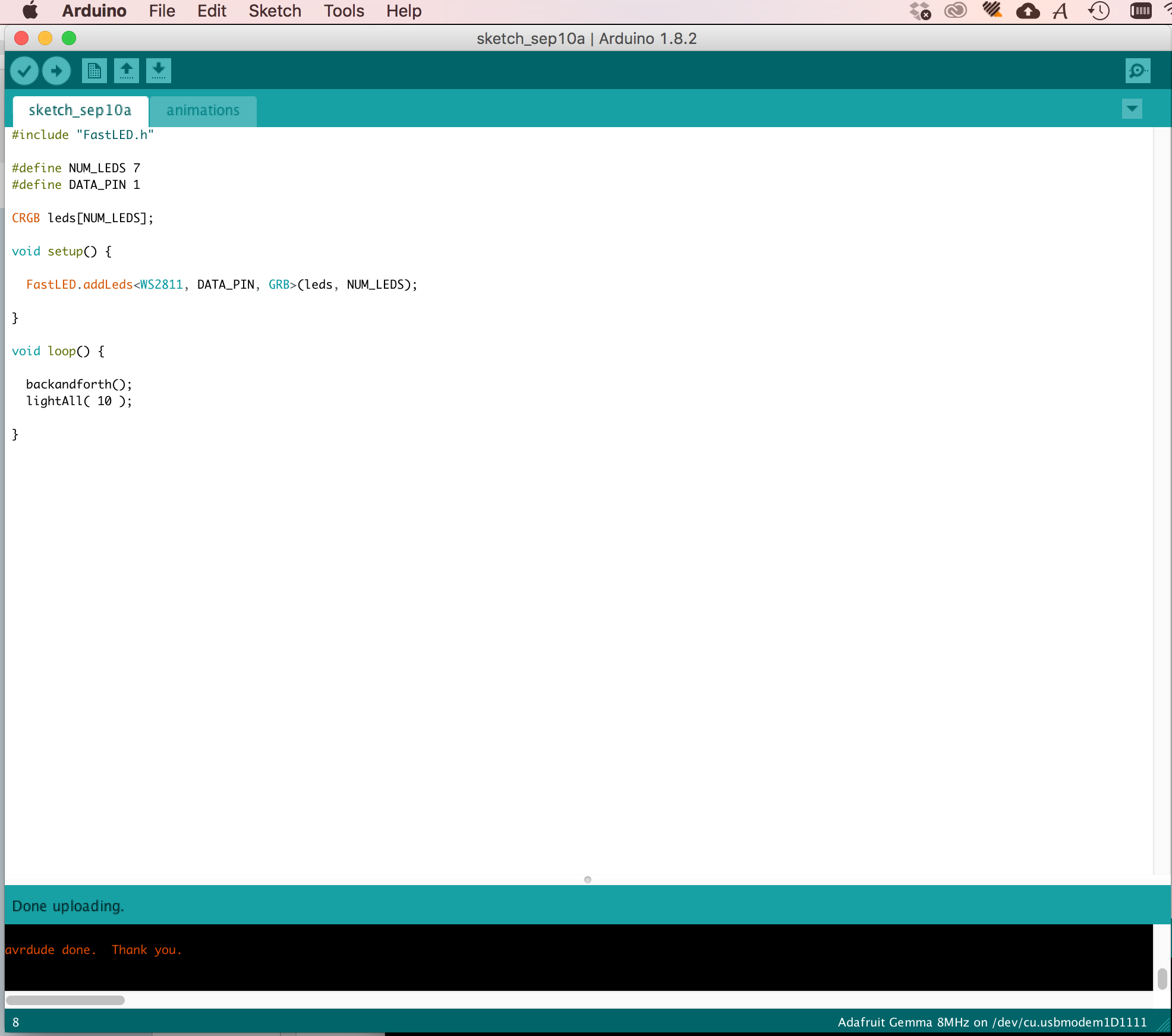Open the Arduino application menu
This screenshot has height=1036, width=1172.
tap(94, 11)
